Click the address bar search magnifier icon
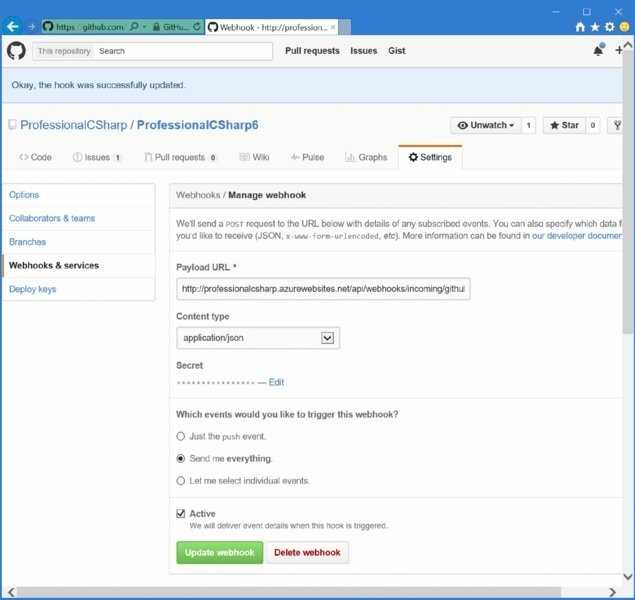 pos(134,27)
